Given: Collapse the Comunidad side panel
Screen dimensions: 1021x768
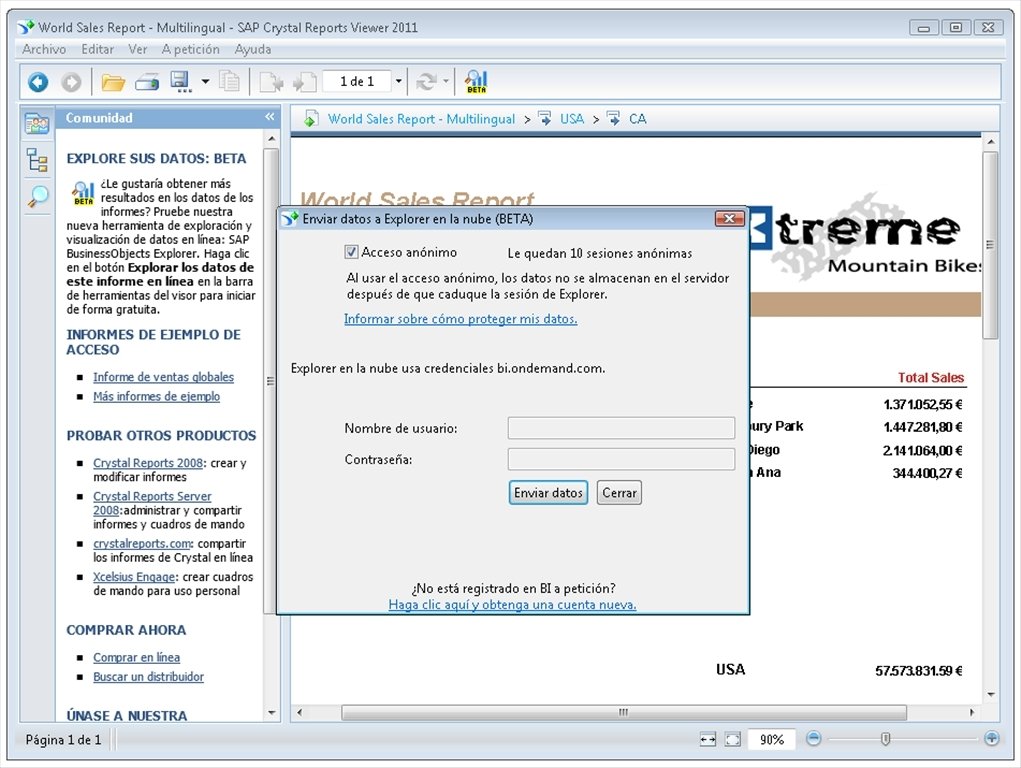Looking at the screenshot, I should 270,117.
